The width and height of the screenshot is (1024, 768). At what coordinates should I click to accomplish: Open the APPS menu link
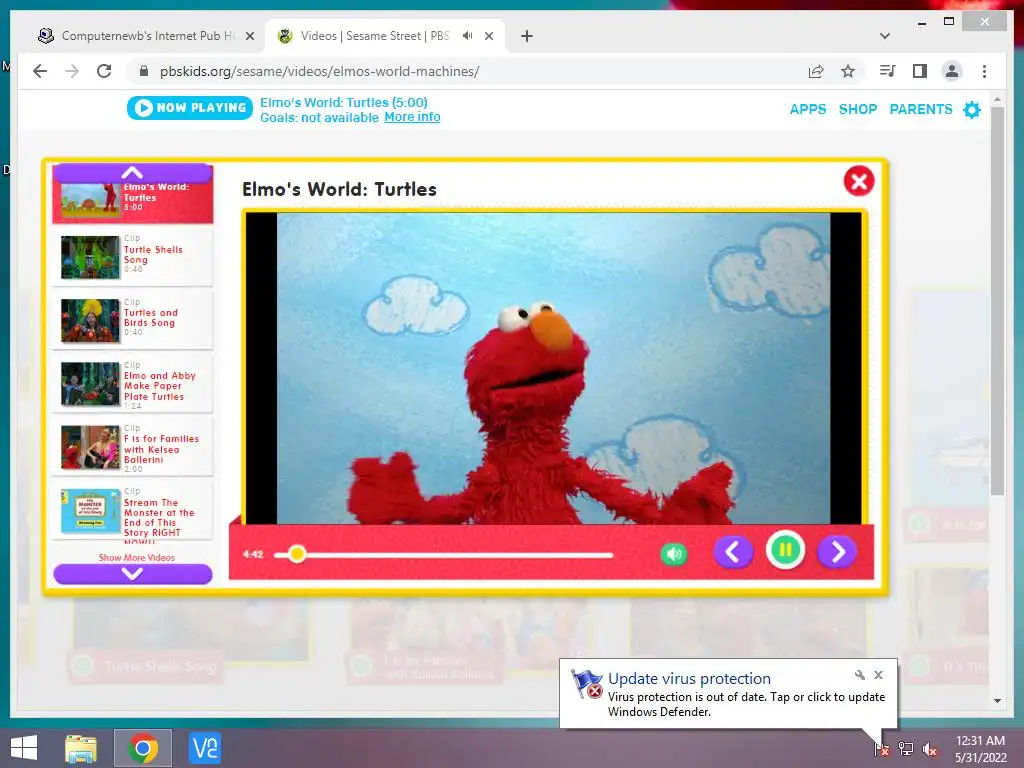(808, 109)
